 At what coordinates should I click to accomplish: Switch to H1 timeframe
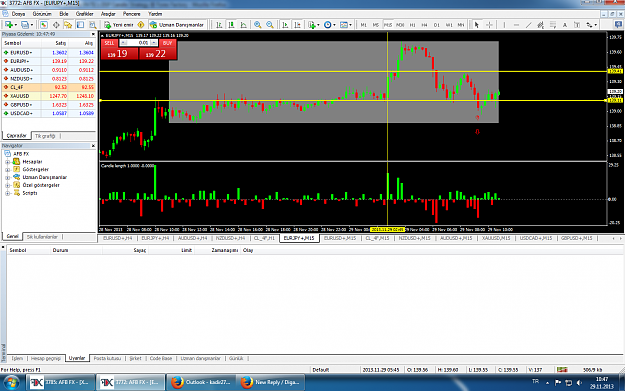pos(413,25)
